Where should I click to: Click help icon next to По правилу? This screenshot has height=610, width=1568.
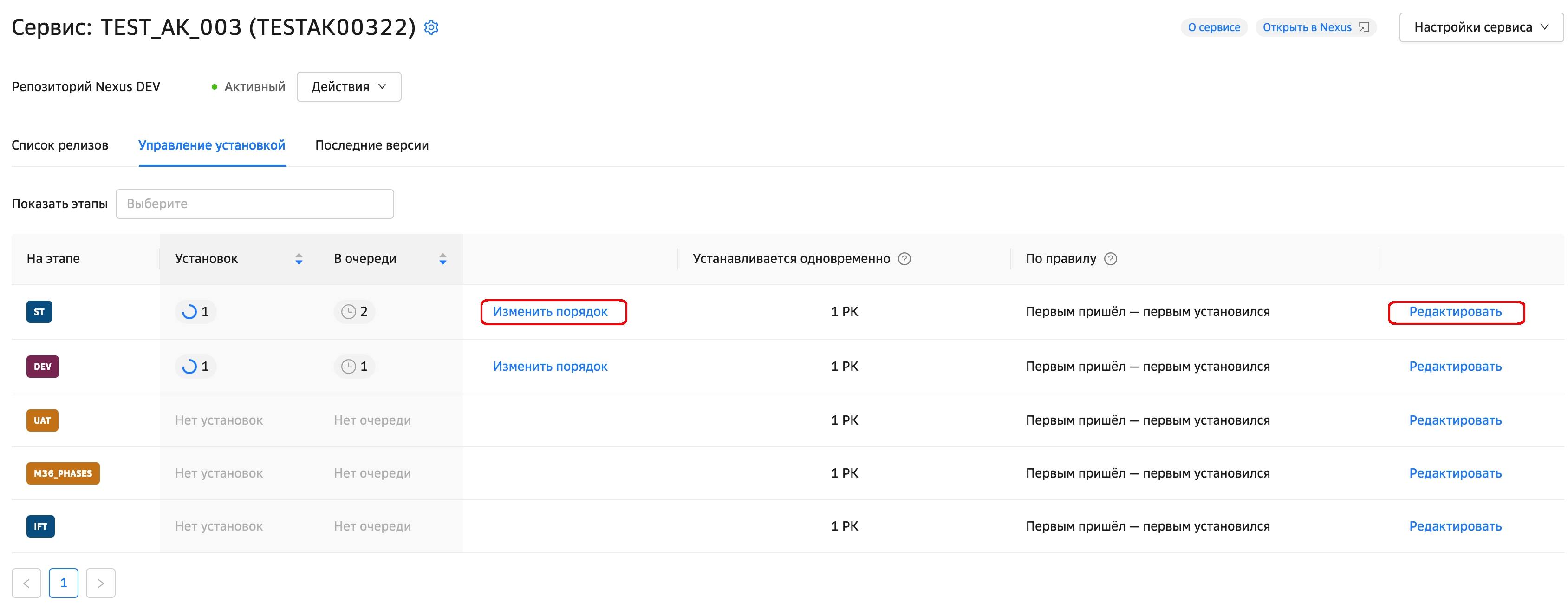pyautogui.click(x=1110, y=259)
